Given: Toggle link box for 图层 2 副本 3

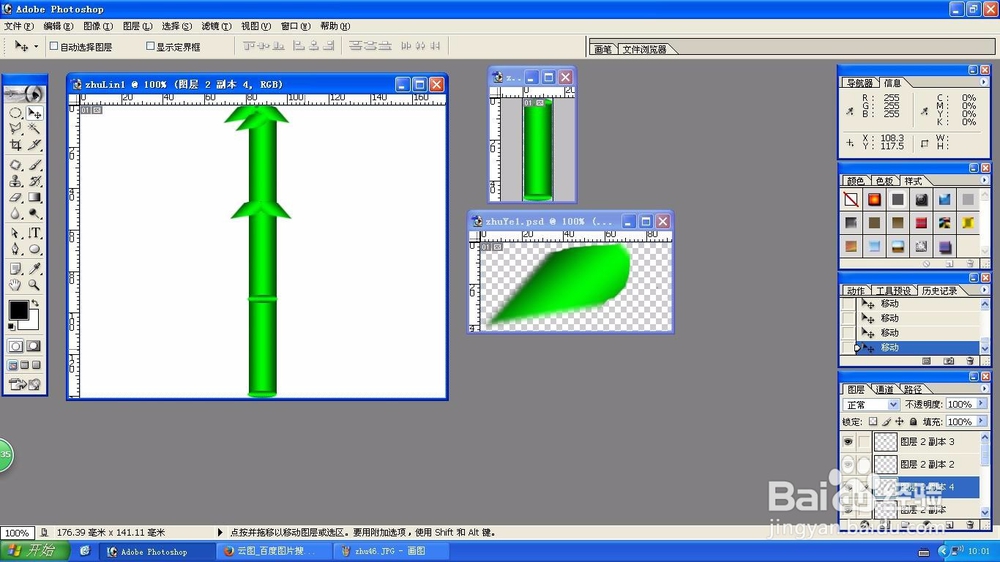Looking at the screenshot, I should tap(863, 441).
